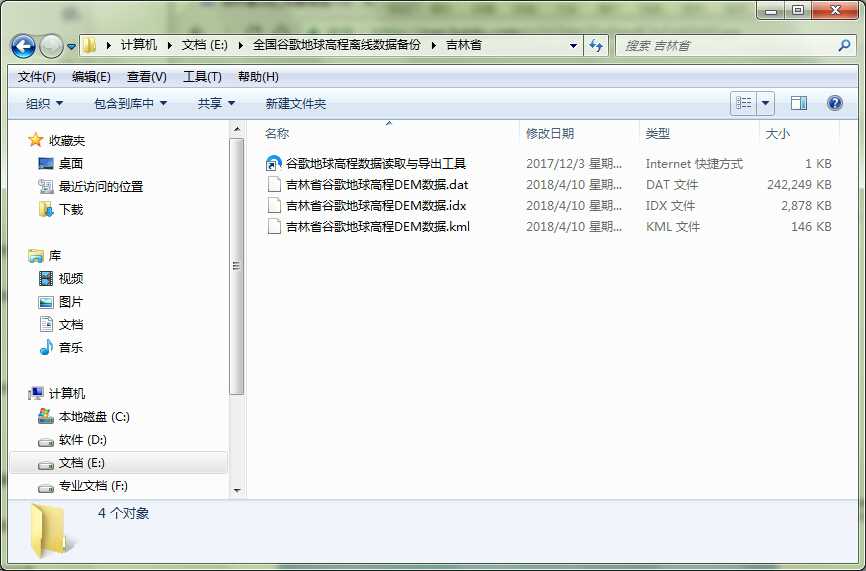The width and height of the screenshot is (866, 571).
Task: Click the navigation pane scrollbar thumb
Action: point(237,266)
